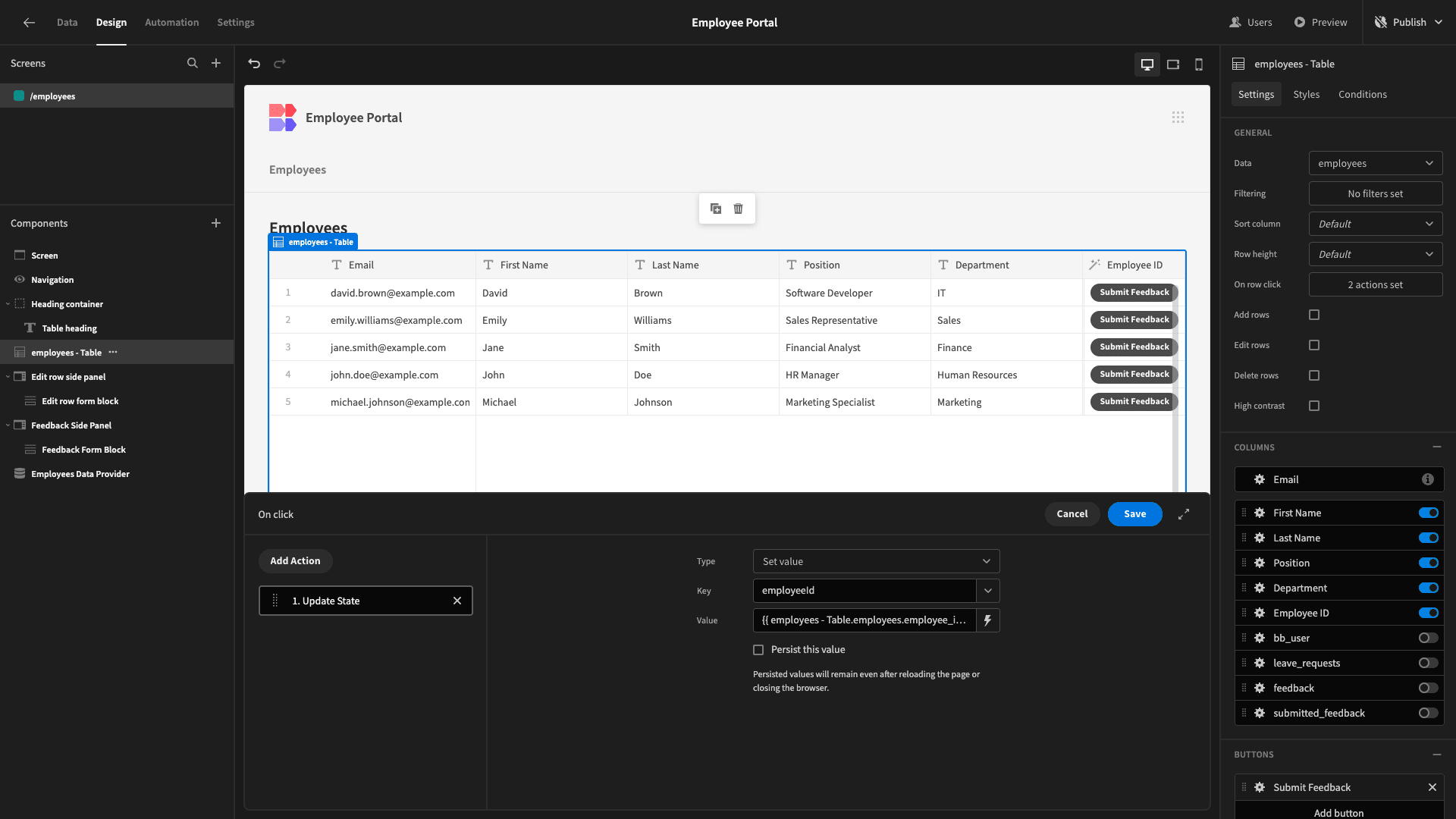Open feedback column settings gear
This screenshot has height=819, width=1456.
1260,689
